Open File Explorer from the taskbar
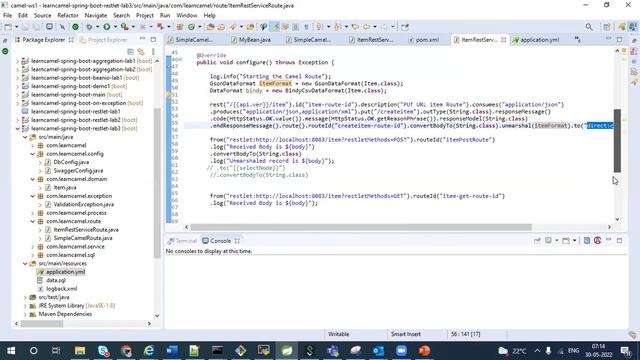 tap(80, 351)
